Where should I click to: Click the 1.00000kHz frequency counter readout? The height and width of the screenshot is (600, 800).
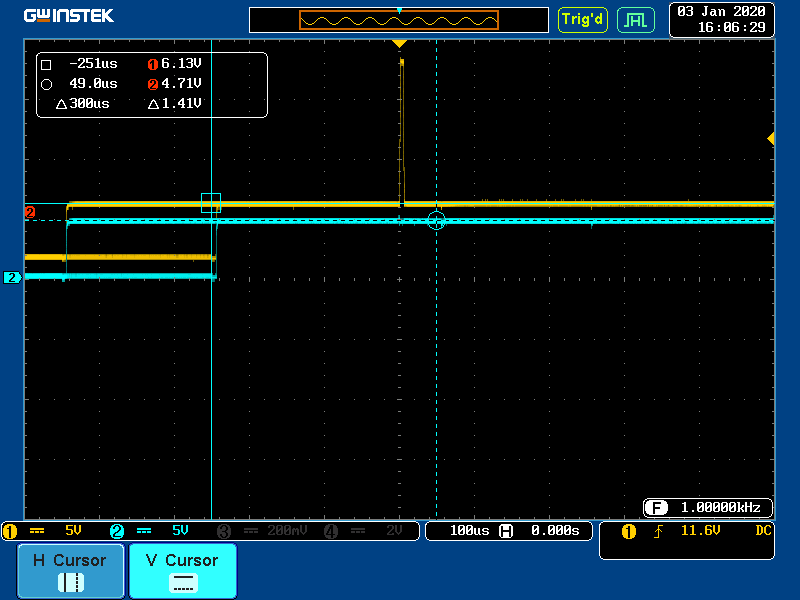coord(708,507)
